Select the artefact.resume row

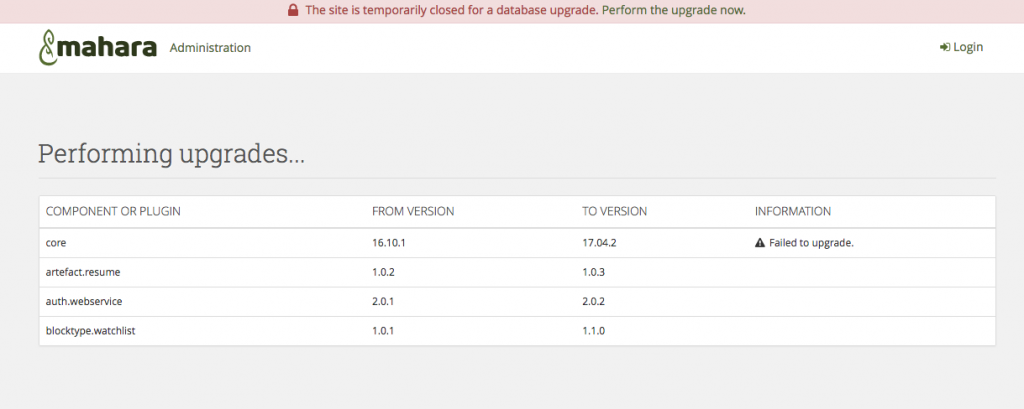click(x=517, y=272)
